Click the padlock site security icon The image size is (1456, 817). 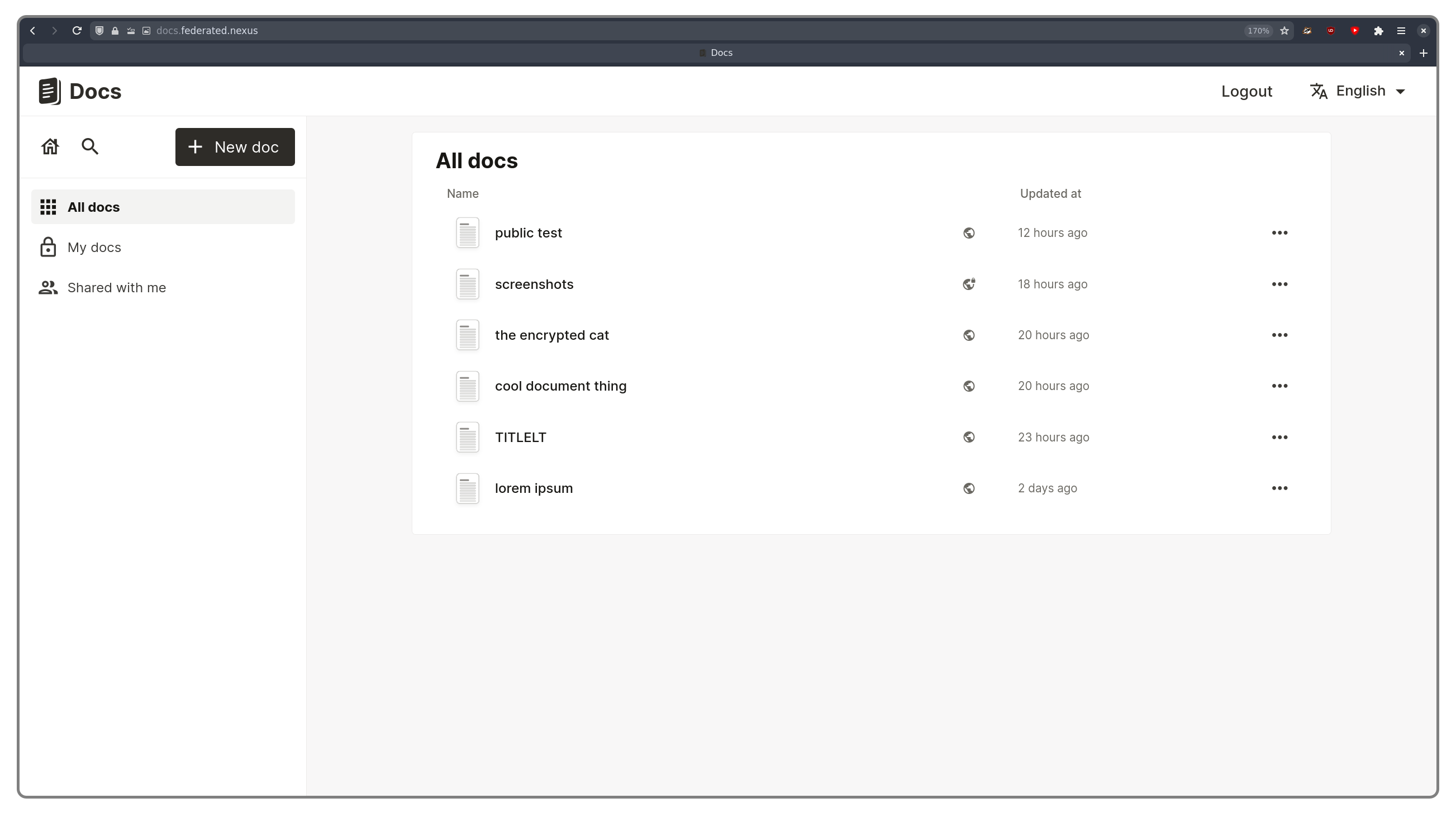tap(115, 31)
